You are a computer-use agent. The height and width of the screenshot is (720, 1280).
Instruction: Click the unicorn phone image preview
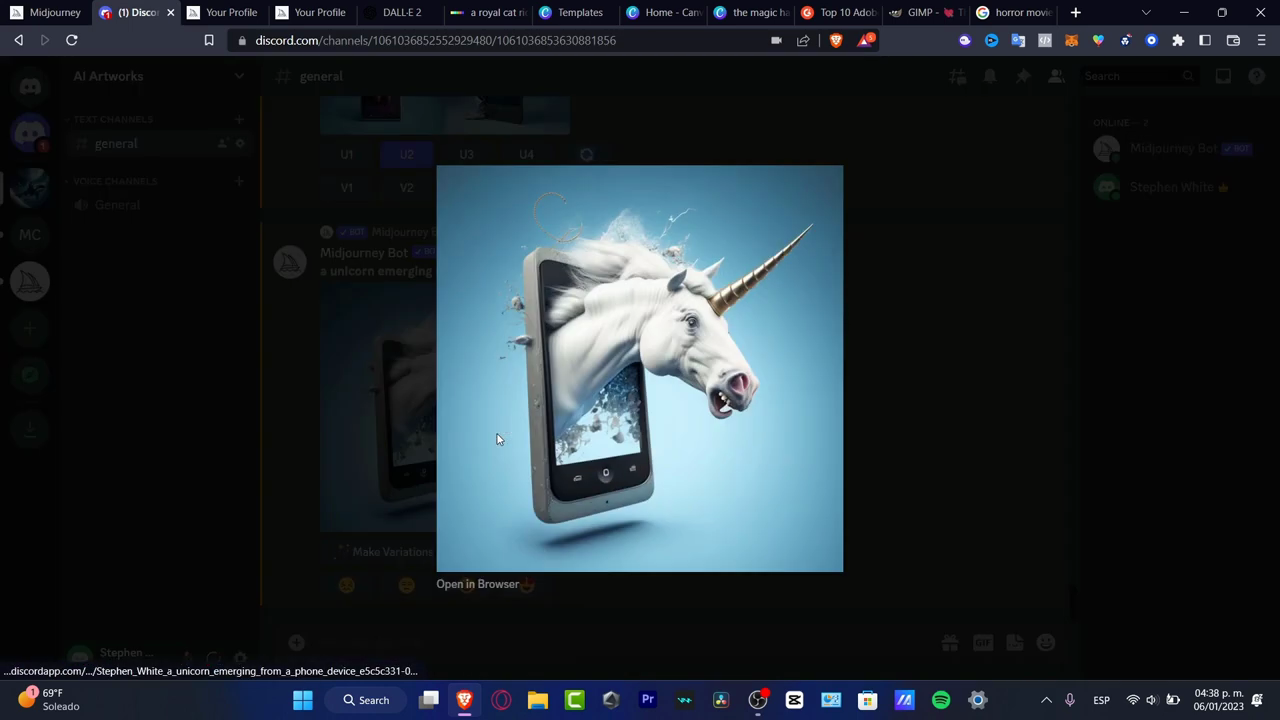coord(640,368)
